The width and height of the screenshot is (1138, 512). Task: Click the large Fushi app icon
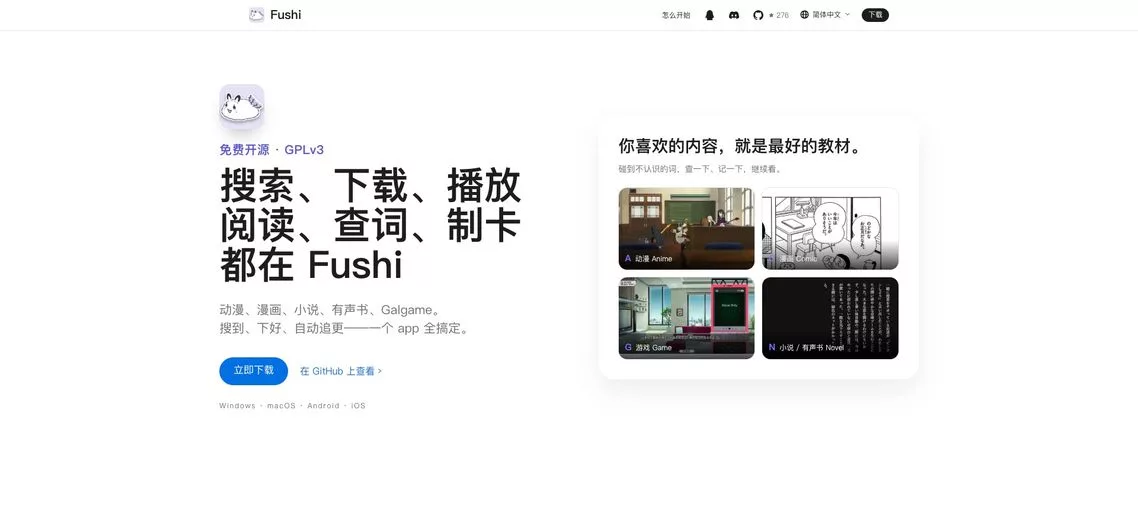[x=242, y=107]
